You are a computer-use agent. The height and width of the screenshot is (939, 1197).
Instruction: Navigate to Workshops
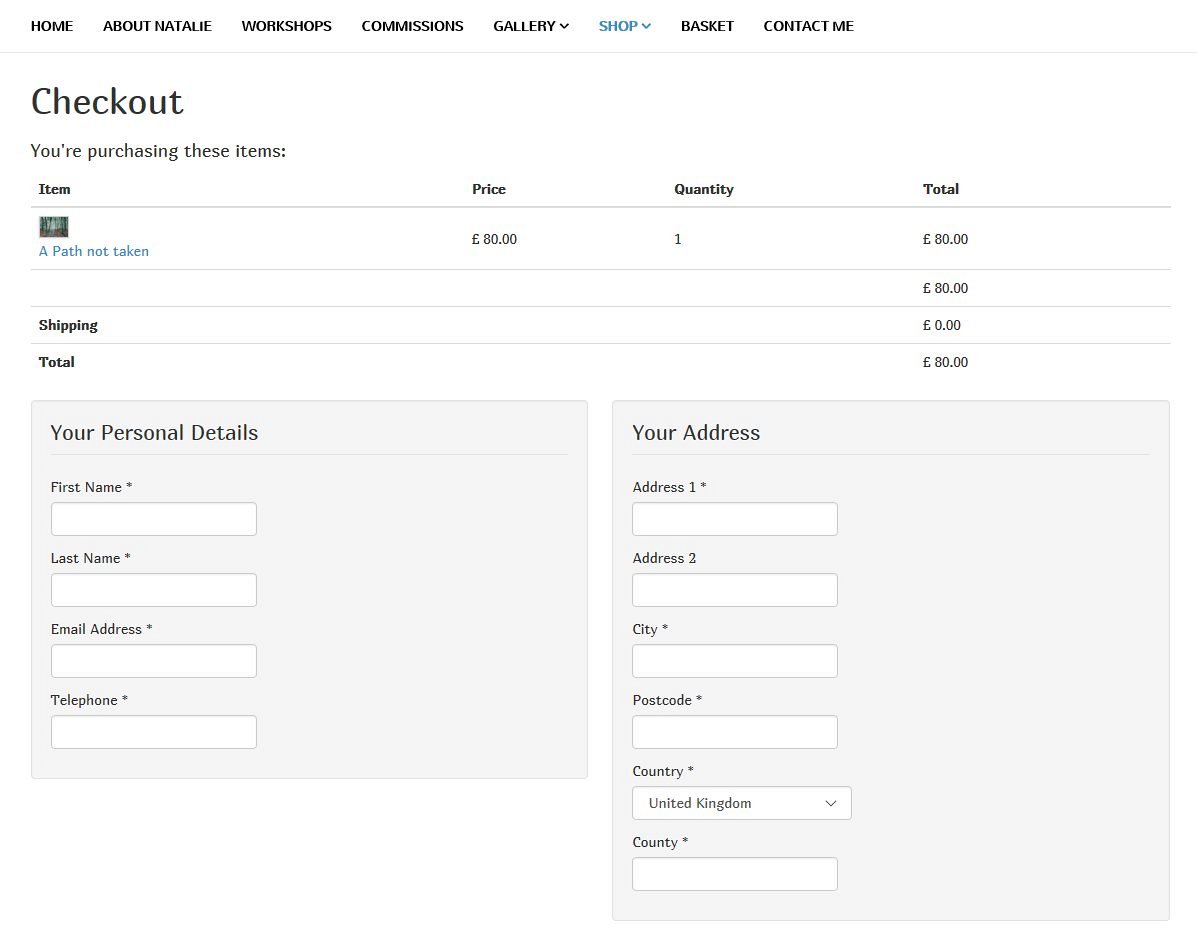[x=286, y=26]
